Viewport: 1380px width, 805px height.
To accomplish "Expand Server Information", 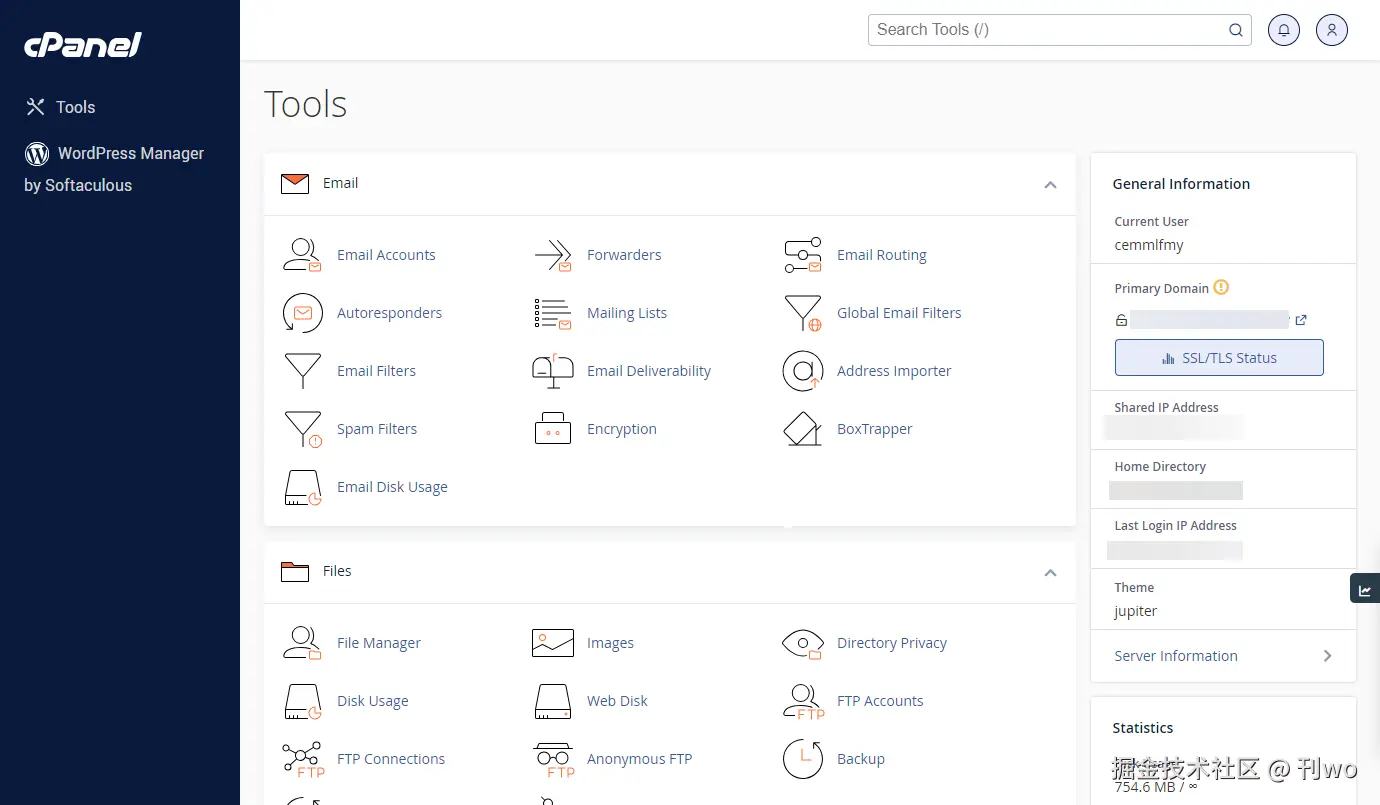I will pyautogui.click(x=1223, y=656).
